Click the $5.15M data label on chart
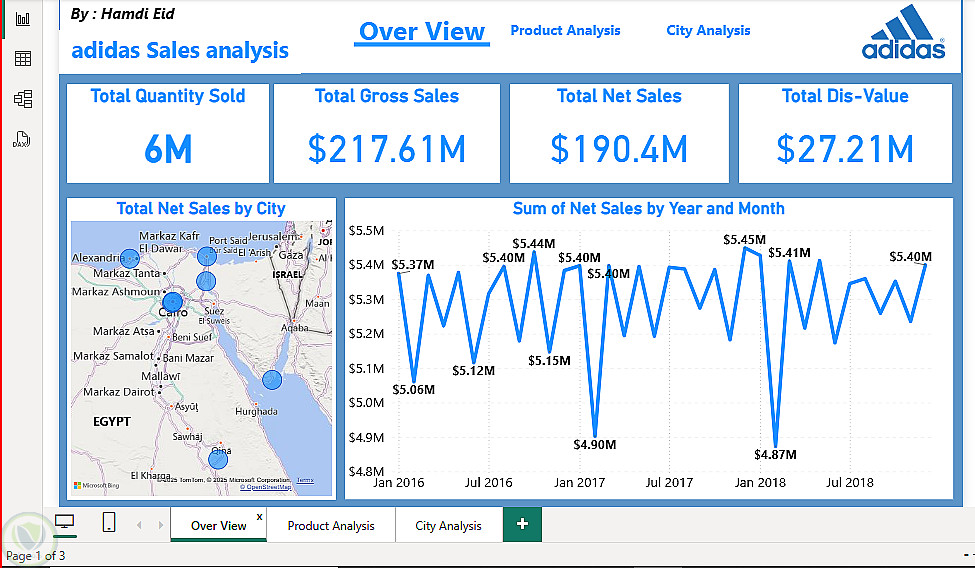975x568 pixels. coord(549,360)
